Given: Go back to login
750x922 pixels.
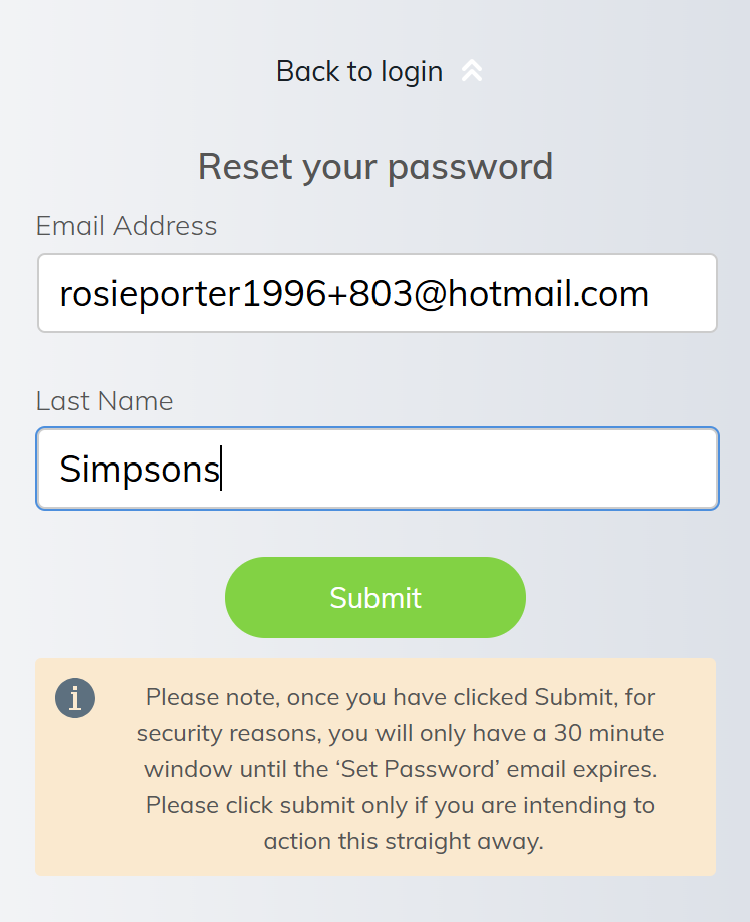Looking at the screenshot, I should (x=360, y=71).
